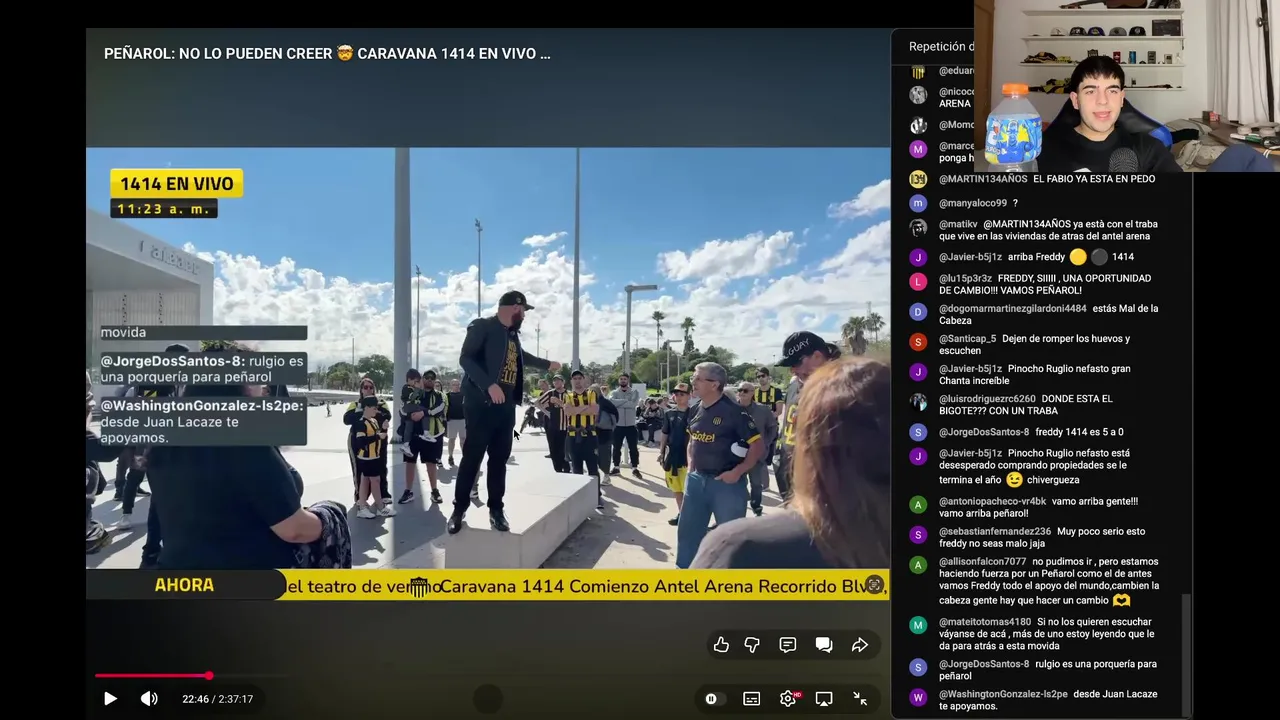Dislike the video with thumbs down
The height and width of the screenshot is (720, 1280).
752,645
